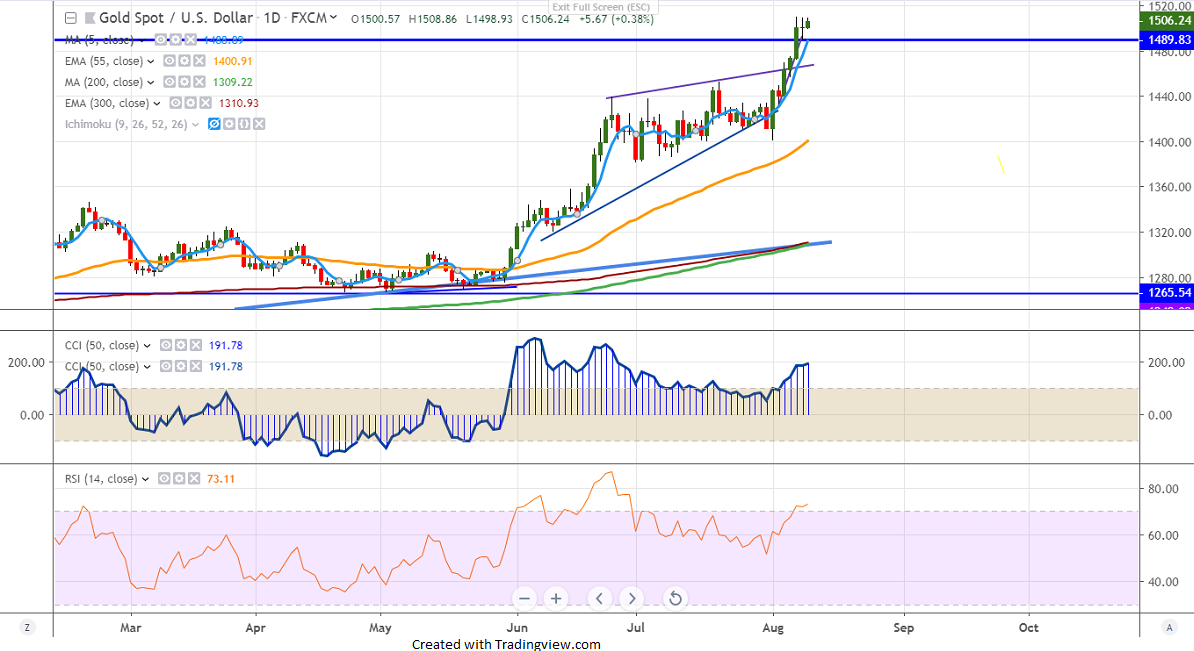This screenshot has height=651, width=1194.
Task: Expand MA (5, close) options arrow
Action: tap(142, 40)
